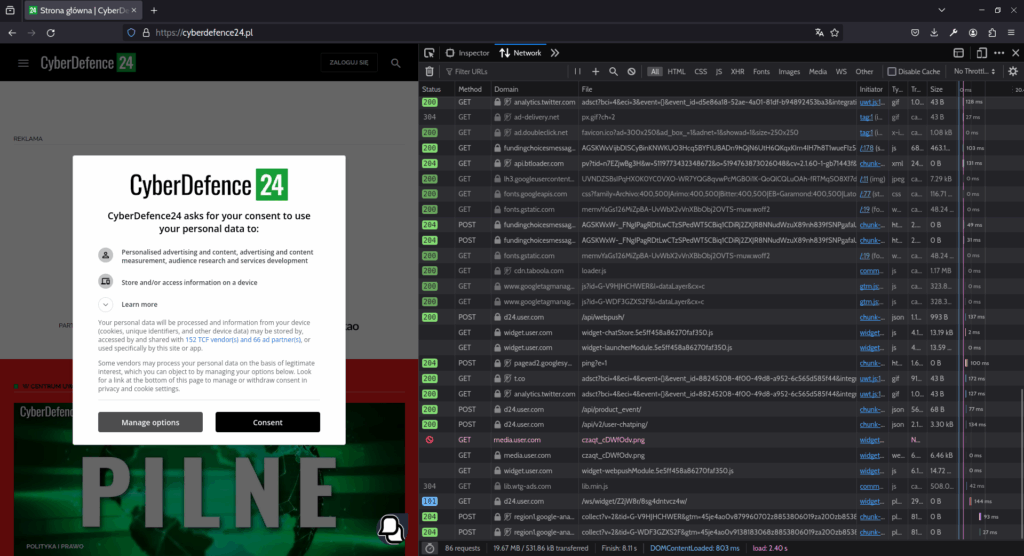The width and height of the screenshot is (1024, 556).
Task: Open the chat widget bubble icon
Action: click(391, 528)
